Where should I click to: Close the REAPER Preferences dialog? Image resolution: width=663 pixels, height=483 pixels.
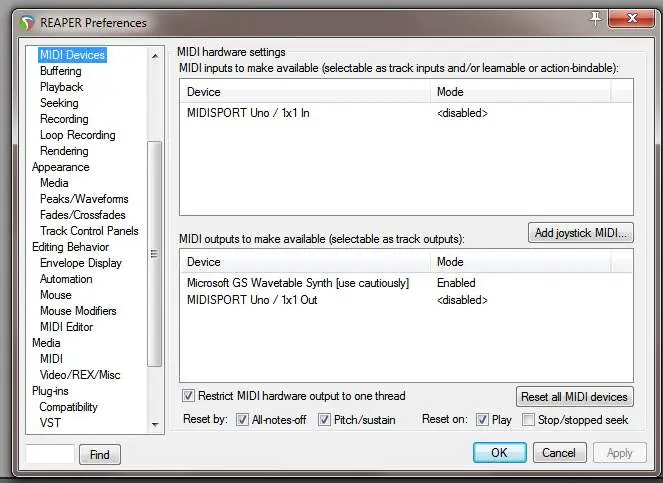[632, 18]
